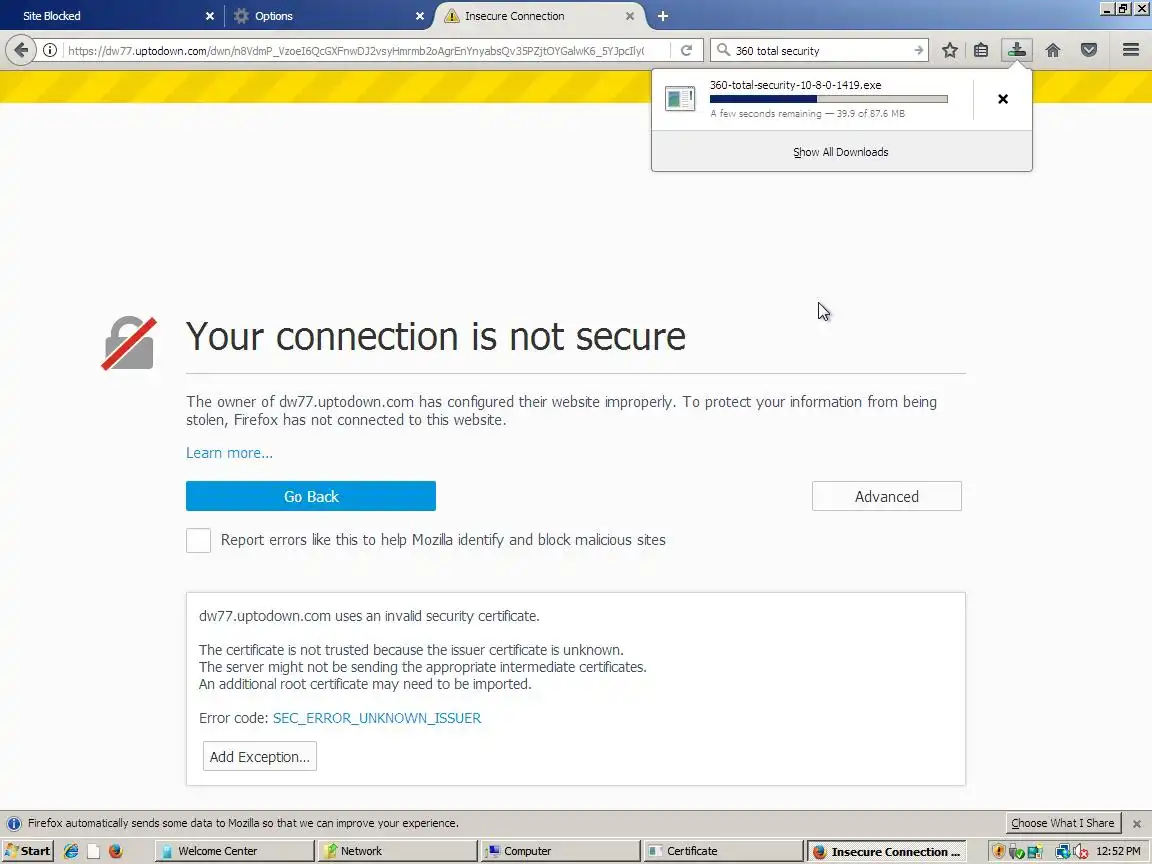Click the Insecure Connection taskbar button
The image size is (1152, 864).
[887, 851]
